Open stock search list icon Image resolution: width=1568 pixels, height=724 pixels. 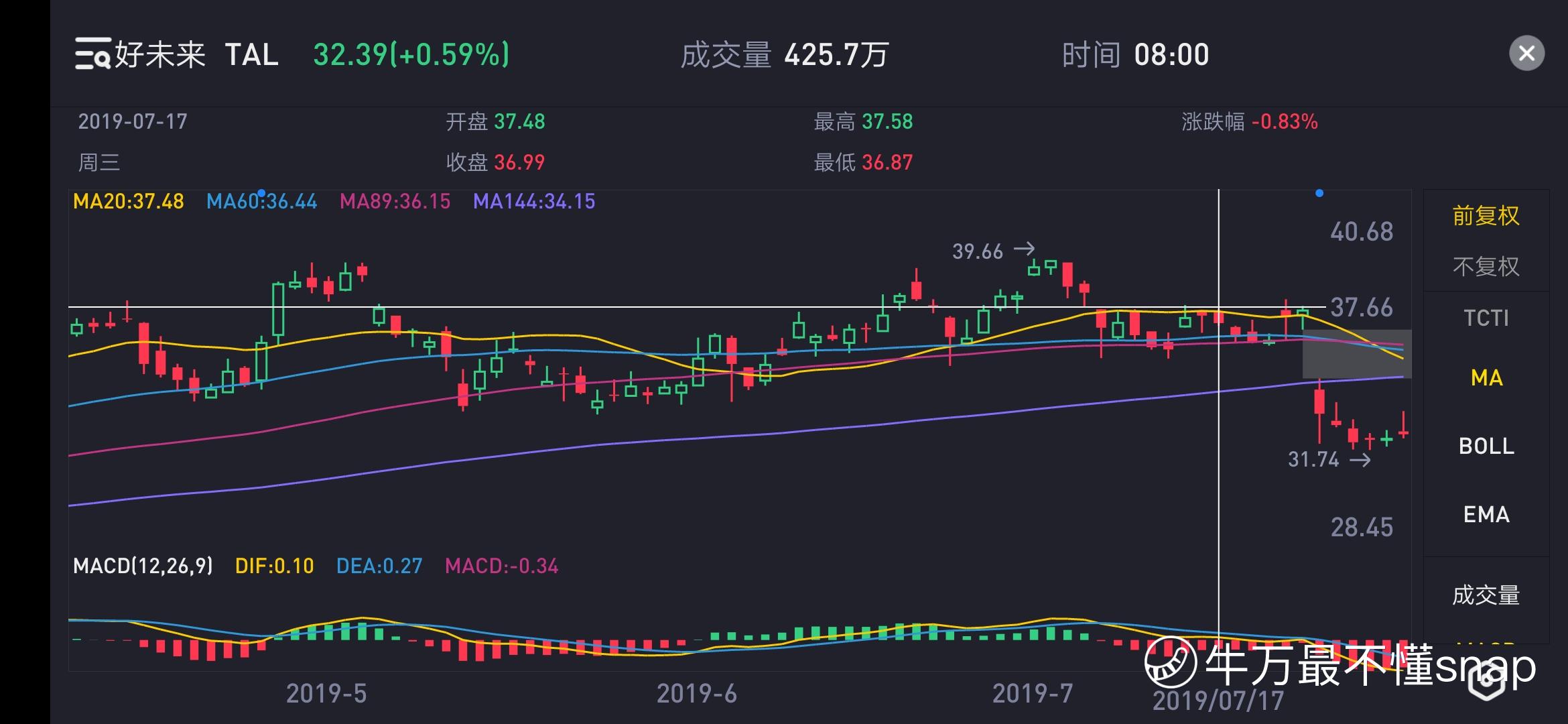pos(92,54)
